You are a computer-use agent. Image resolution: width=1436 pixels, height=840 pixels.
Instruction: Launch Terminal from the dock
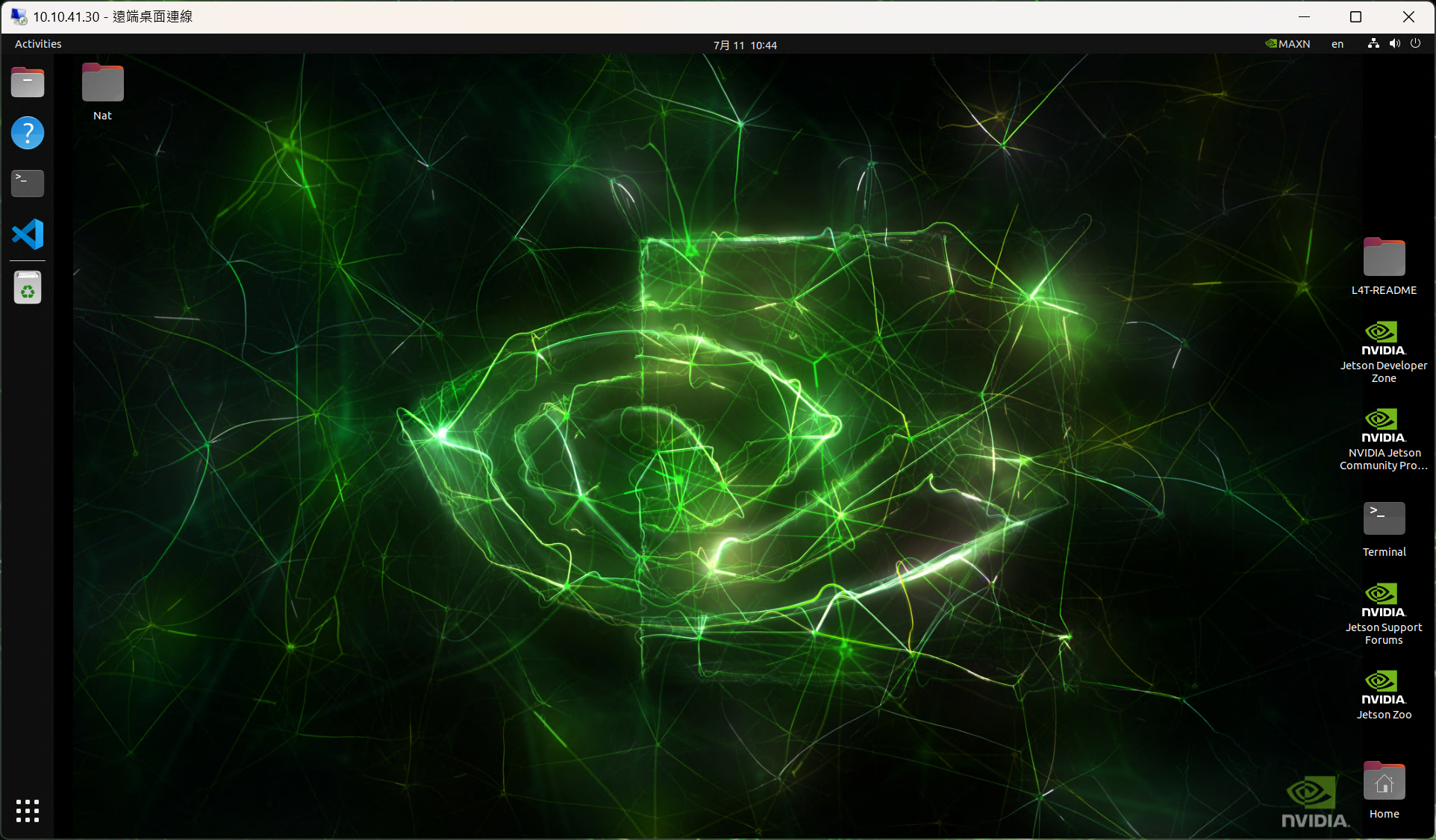[x=28, y=184]
